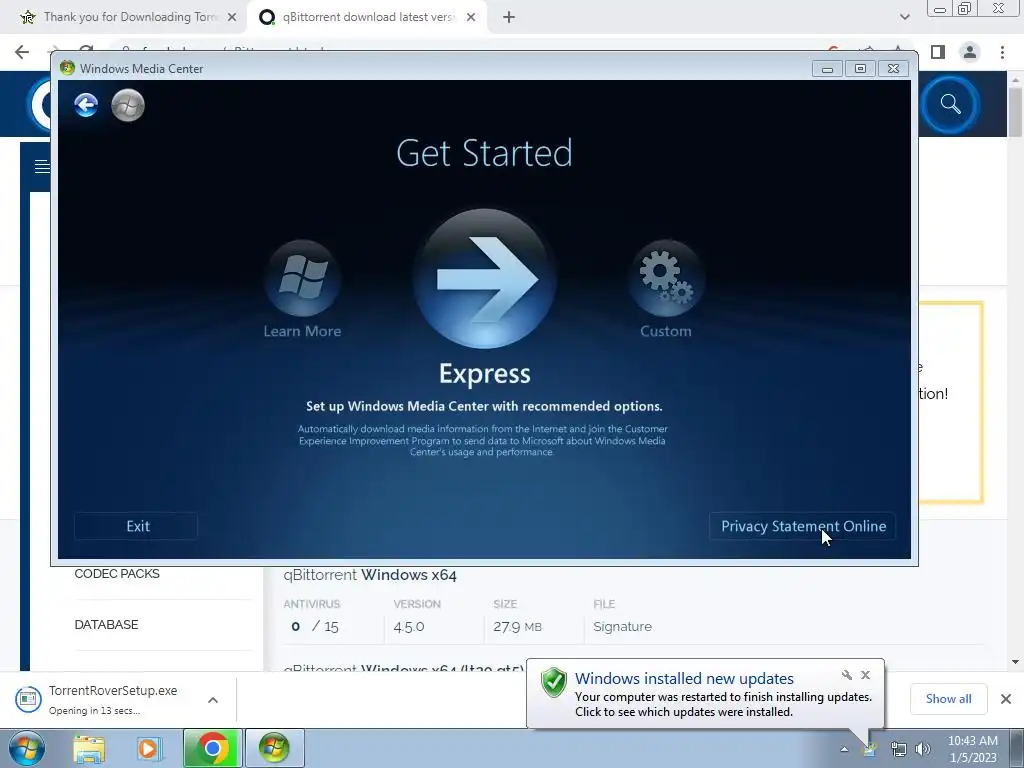Viewport: 1024px width, 768px height.
Task: Switch to qBittorrent download tab
Action: 367,17
